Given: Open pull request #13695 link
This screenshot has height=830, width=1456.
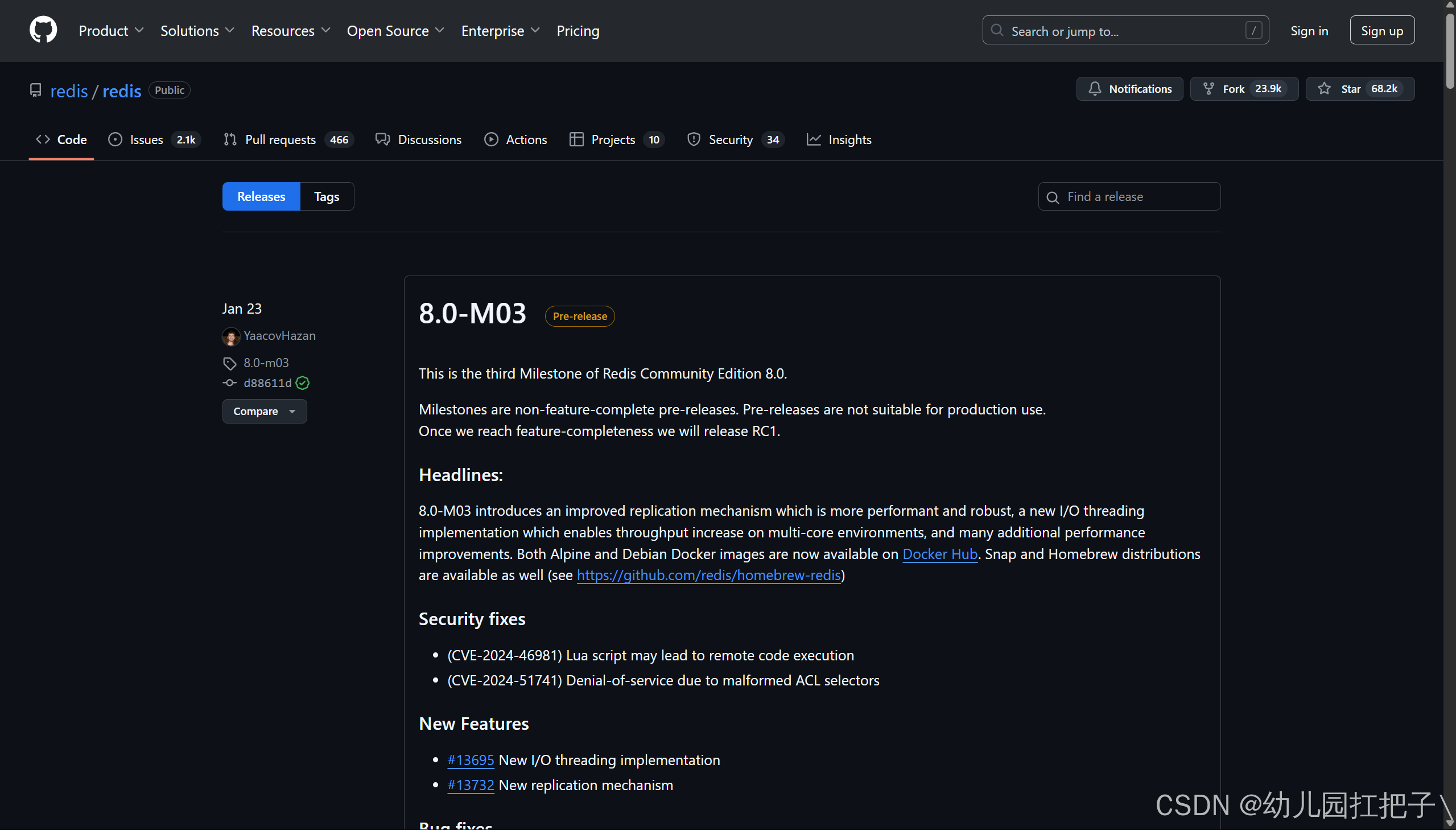Looking at the screenshot, I should [x=471, y=760].
